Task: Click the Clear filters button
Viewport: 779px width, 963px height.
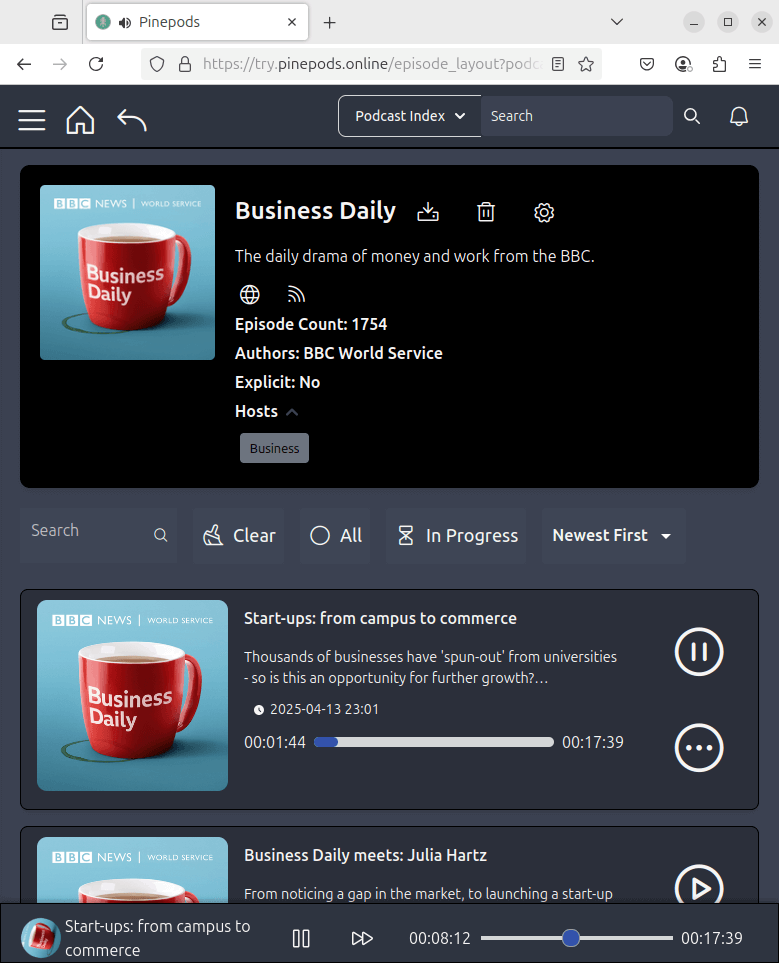Action: click(x=239, y=536)
